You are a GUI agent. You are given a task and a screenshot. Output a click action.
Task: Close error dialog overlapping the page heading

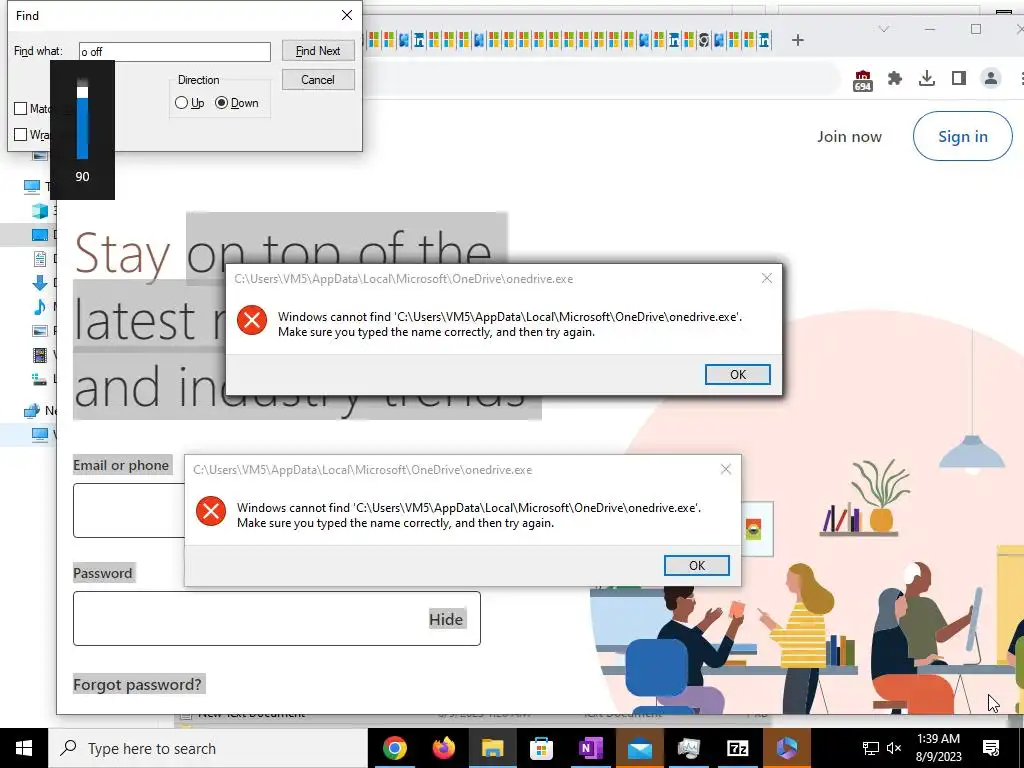click(767, 278)
